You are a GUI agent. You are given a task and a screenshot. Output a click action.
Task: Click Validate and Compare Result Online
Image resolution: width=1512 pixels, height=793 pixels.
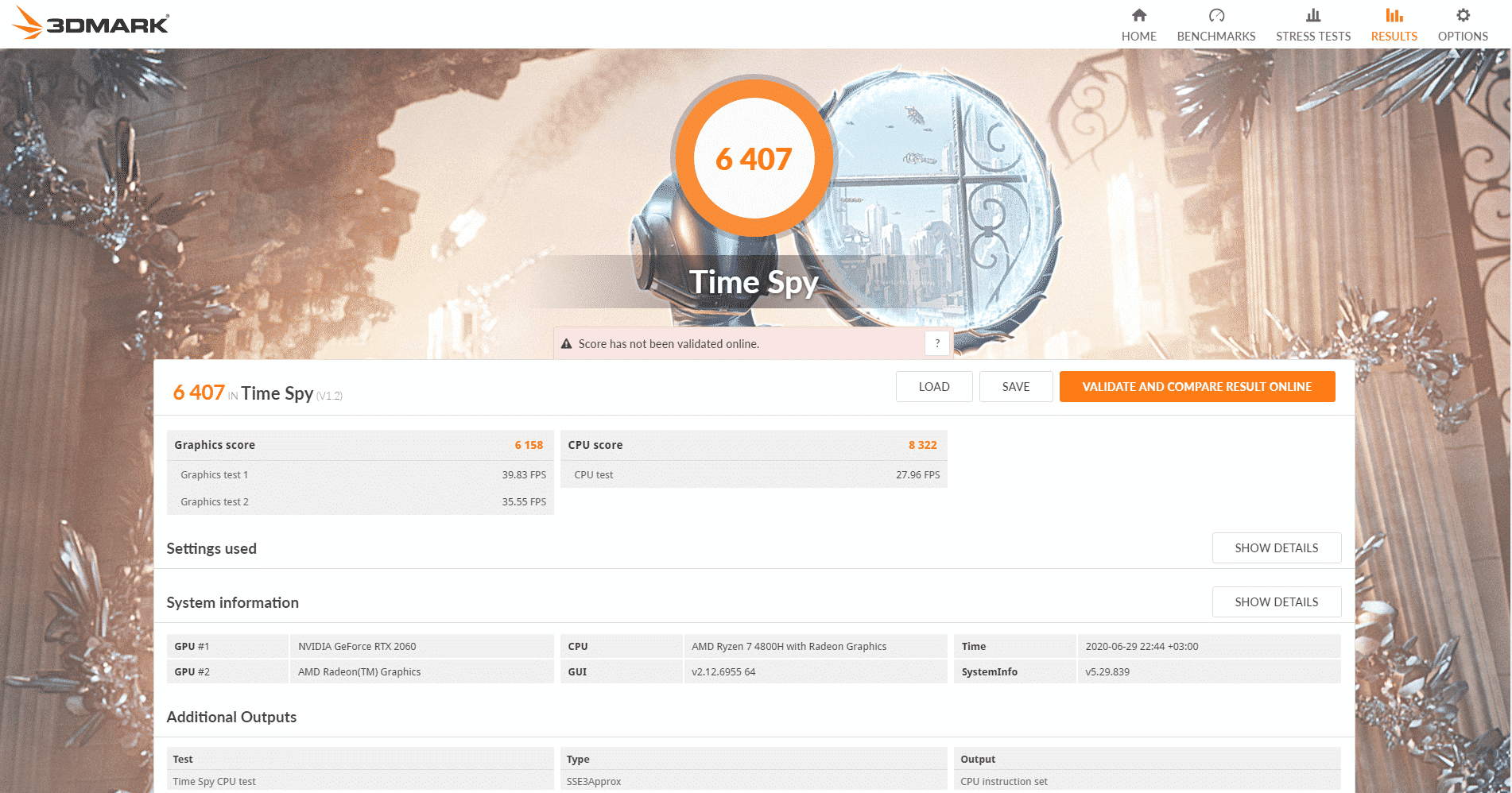tap(1196, 387)
